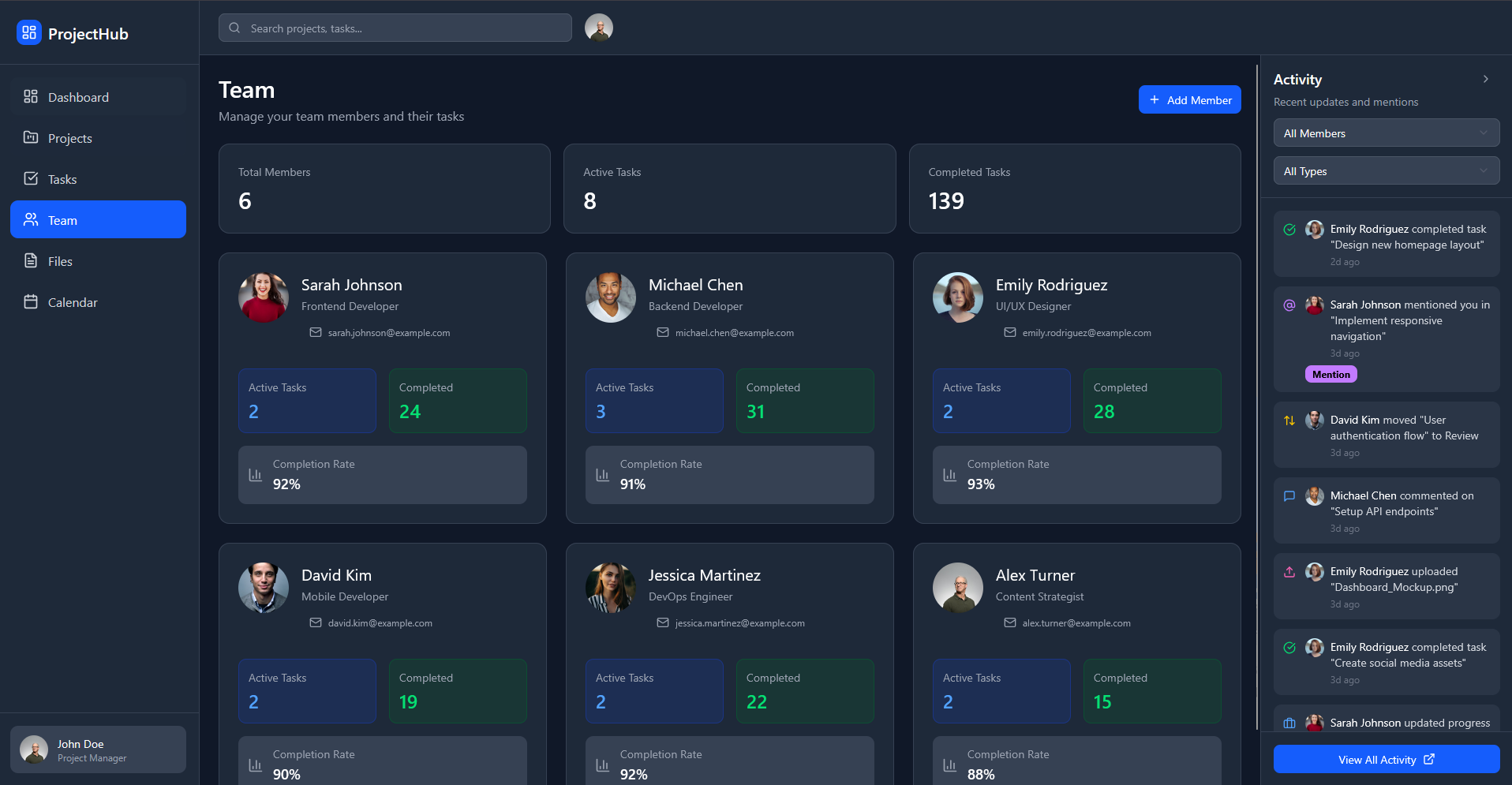Collapse the Activity panel with the chevron
1512x785 pixels.
click(1485, 79)
